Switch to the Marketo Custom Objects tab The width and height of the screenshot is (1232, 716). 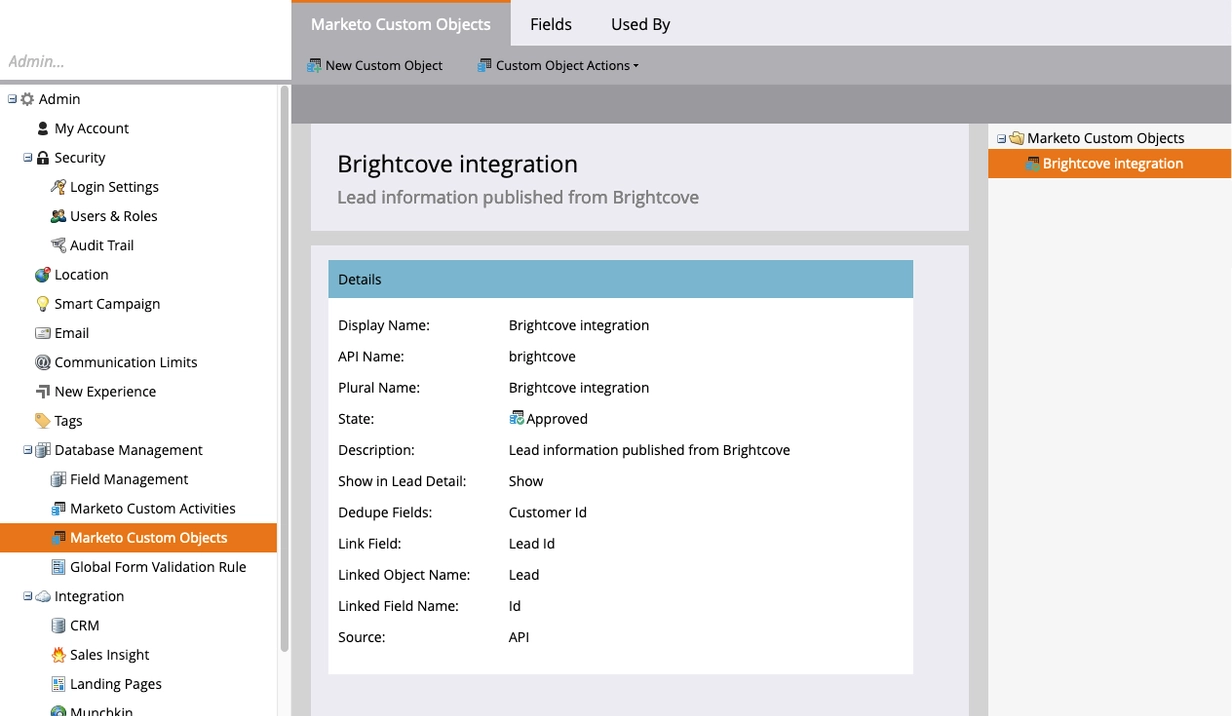[401, 24]
